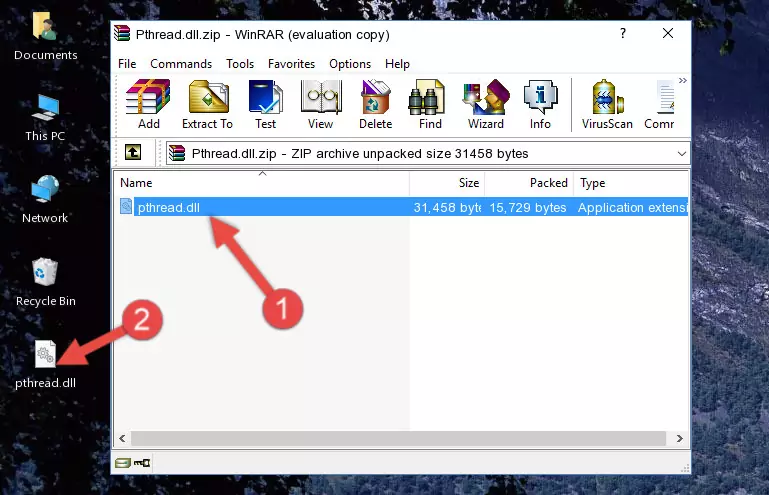Click the key password icon in status bar

[x=142, y=462]
